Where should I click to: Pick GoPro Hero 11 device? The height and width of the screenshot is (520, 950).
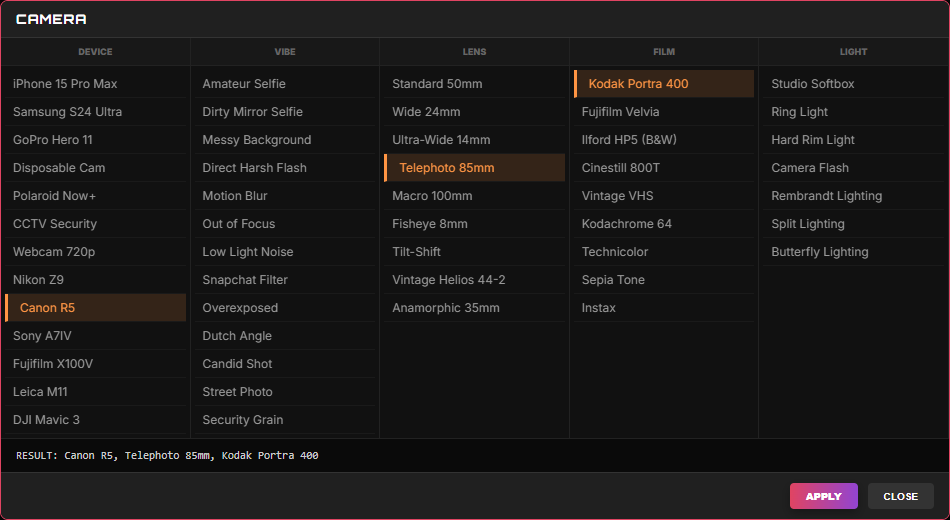pos(95,139)
